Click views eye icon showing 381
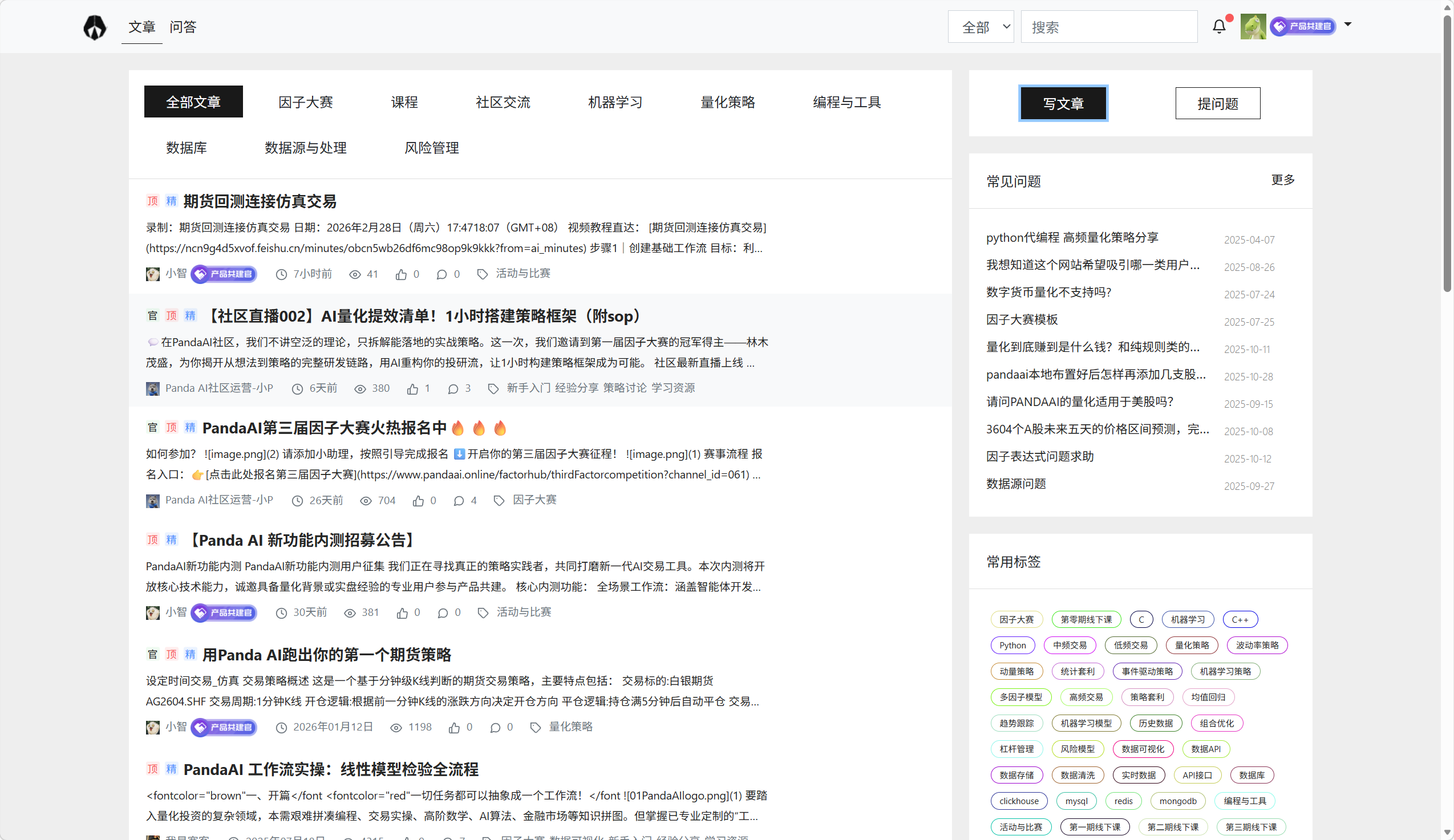Viewport: 1454px width, 840px height. 350,613
